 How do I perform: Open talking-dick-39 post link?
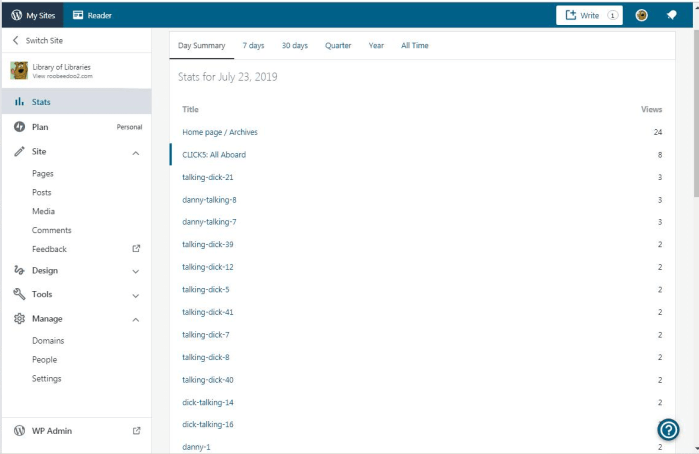(208, 244)
